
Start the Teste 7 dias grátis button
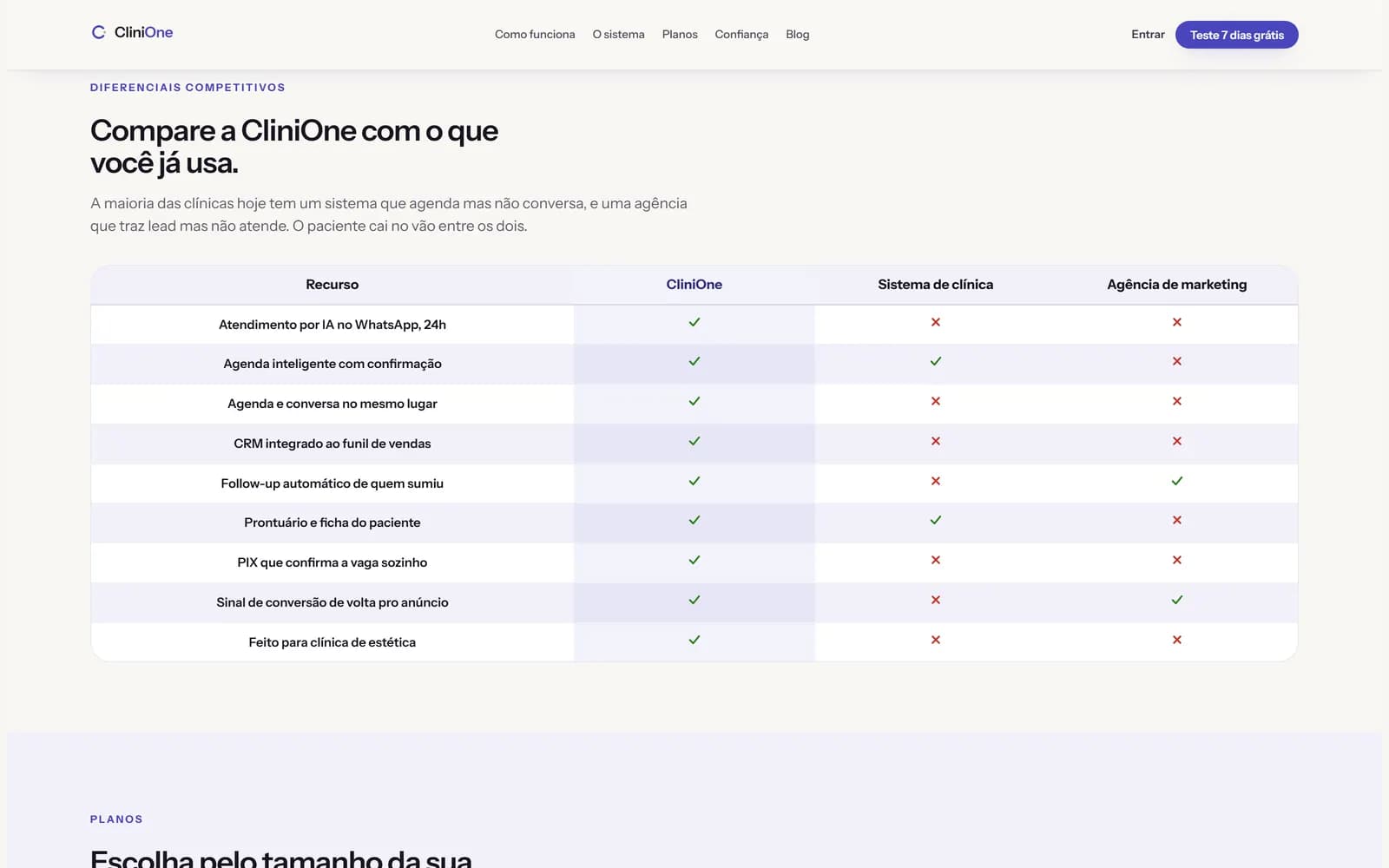point(1236,35)
